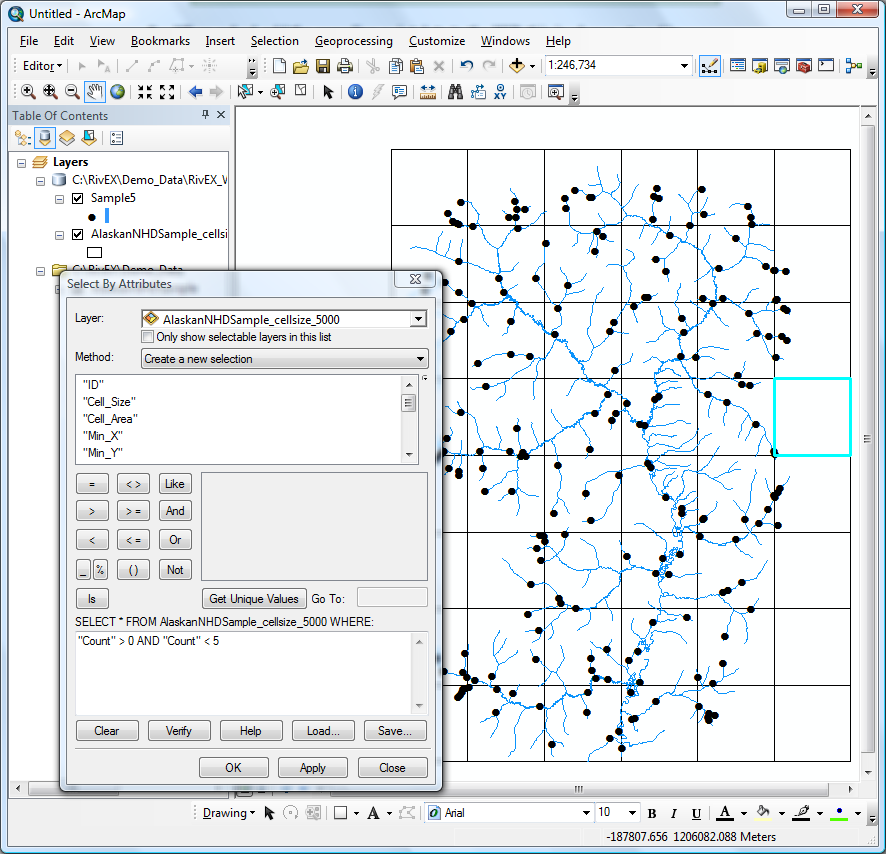Image resolution: width=886 pixels, height=854 pixels.
Task: Select the Measure ruler tool
Action: tap(428, 92)
